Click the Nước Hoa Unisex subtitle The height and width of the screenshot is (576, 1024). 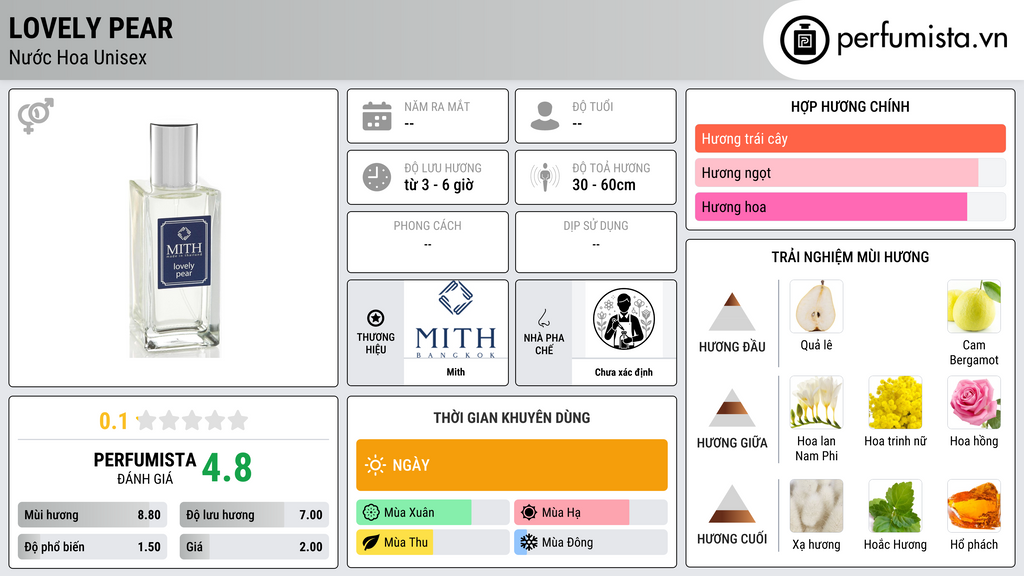[x=78, y=57]
